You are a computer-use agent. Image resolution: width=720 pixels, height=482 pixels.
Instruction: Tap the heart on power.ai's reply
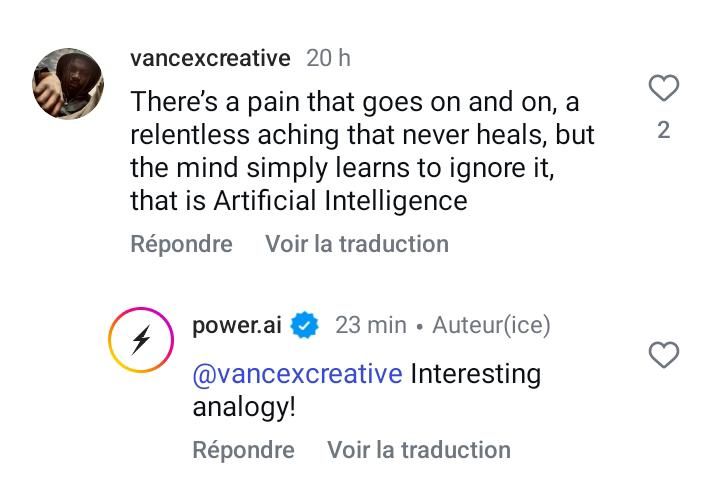pyautogui.click(x=664, y=354)
